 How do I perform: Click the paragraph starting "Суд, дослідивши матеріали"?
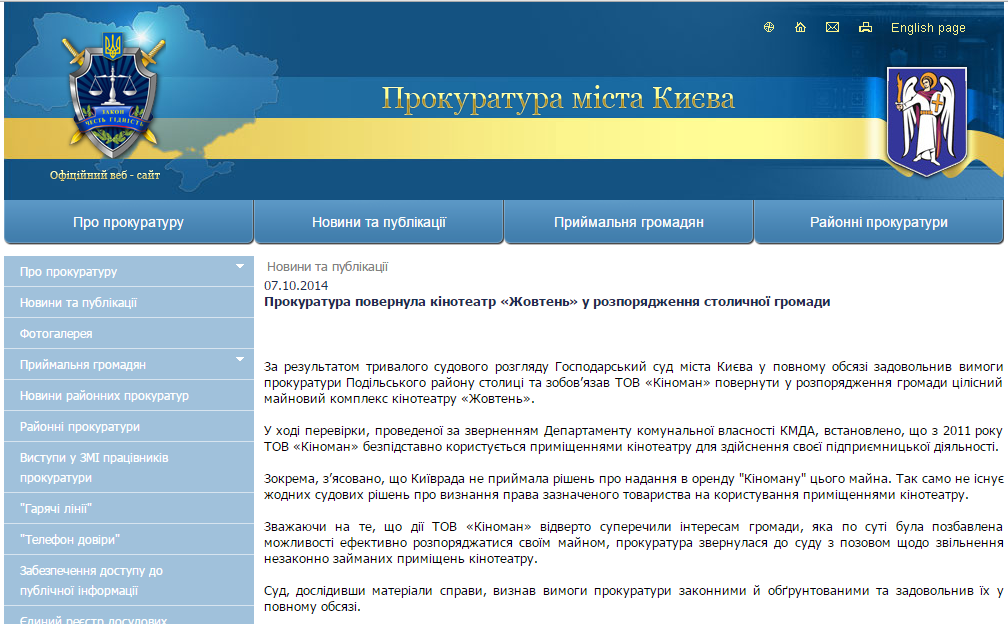633,598
